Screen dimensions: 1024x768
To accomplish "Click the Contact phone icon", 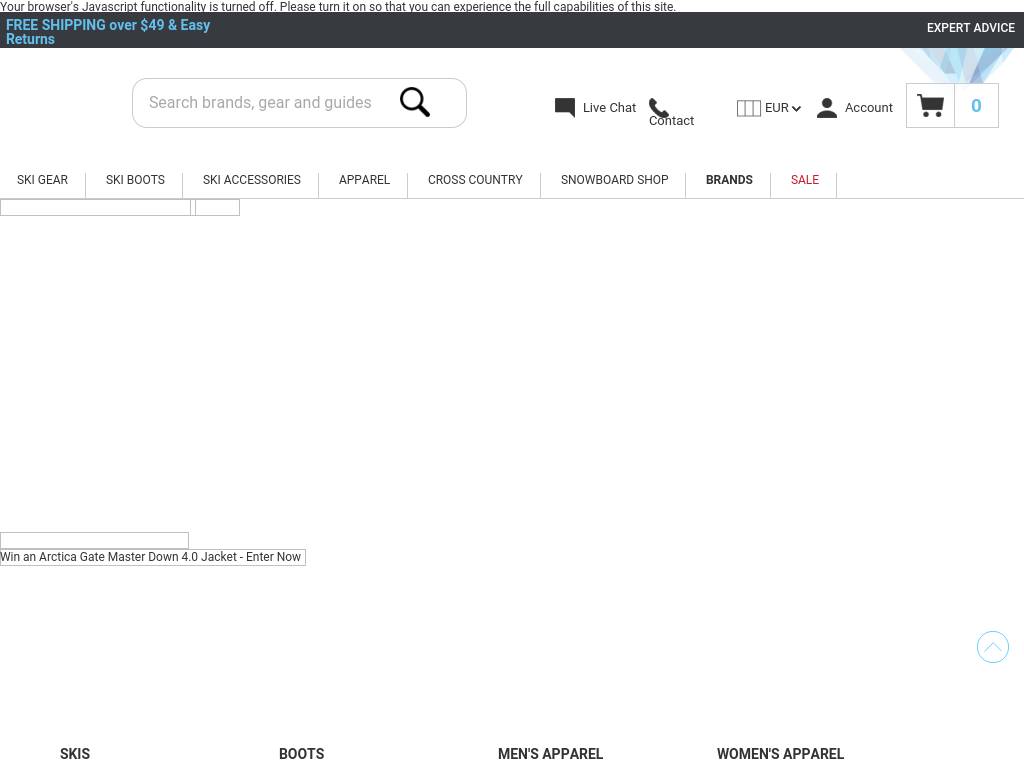I will pyautogui.click(x=659, y=108).
